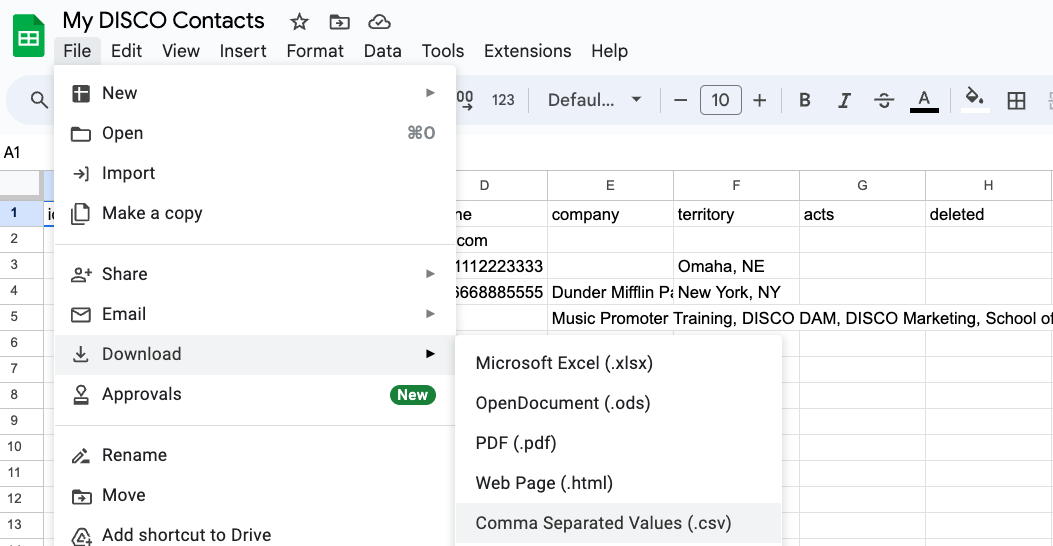
Task: Apply strikethrough formatting
Action: tap(884, 100)
